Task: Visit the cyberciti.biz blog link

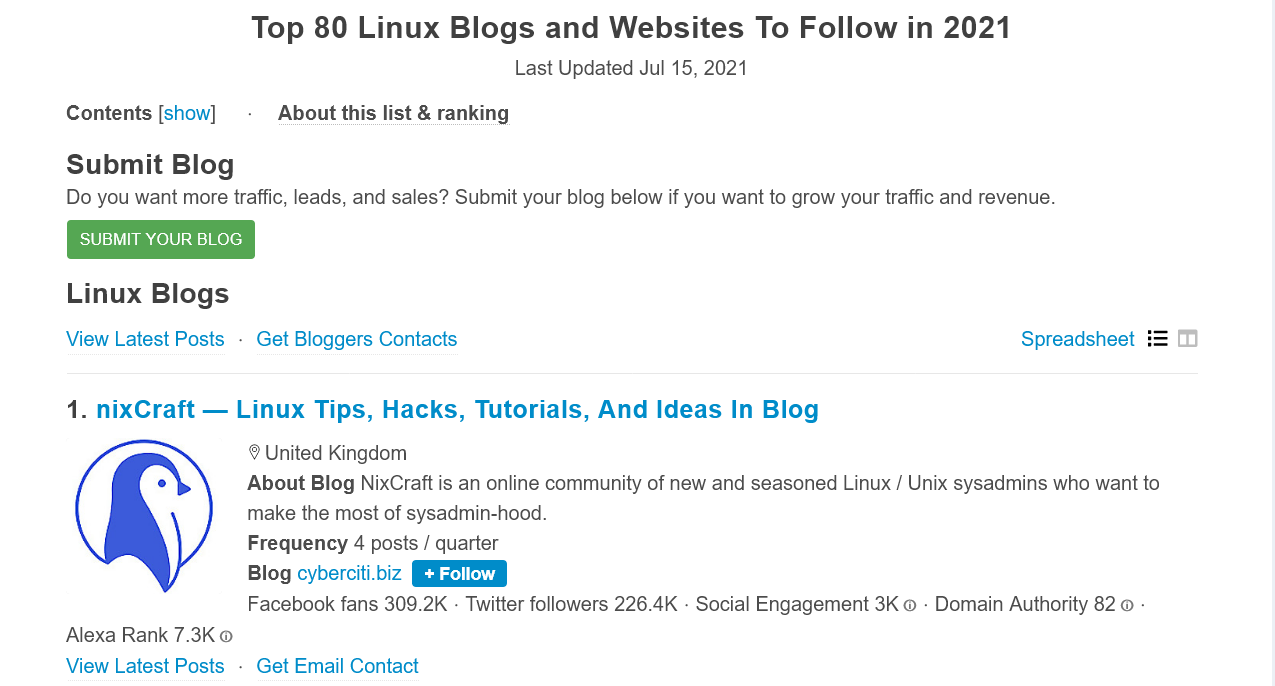Action: (349, 573)
